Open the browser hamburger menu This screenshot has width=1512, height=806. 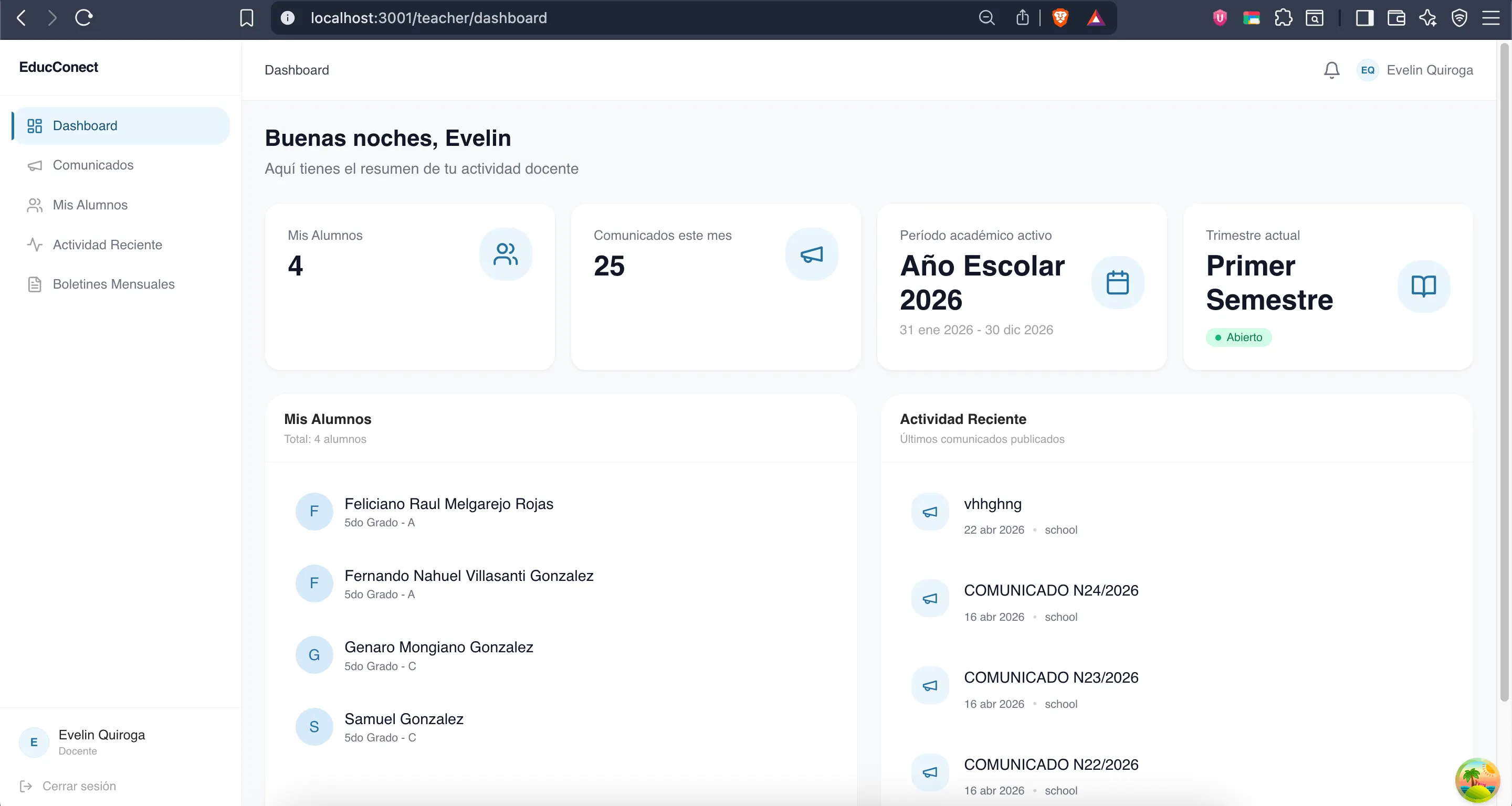point(1490,18)
